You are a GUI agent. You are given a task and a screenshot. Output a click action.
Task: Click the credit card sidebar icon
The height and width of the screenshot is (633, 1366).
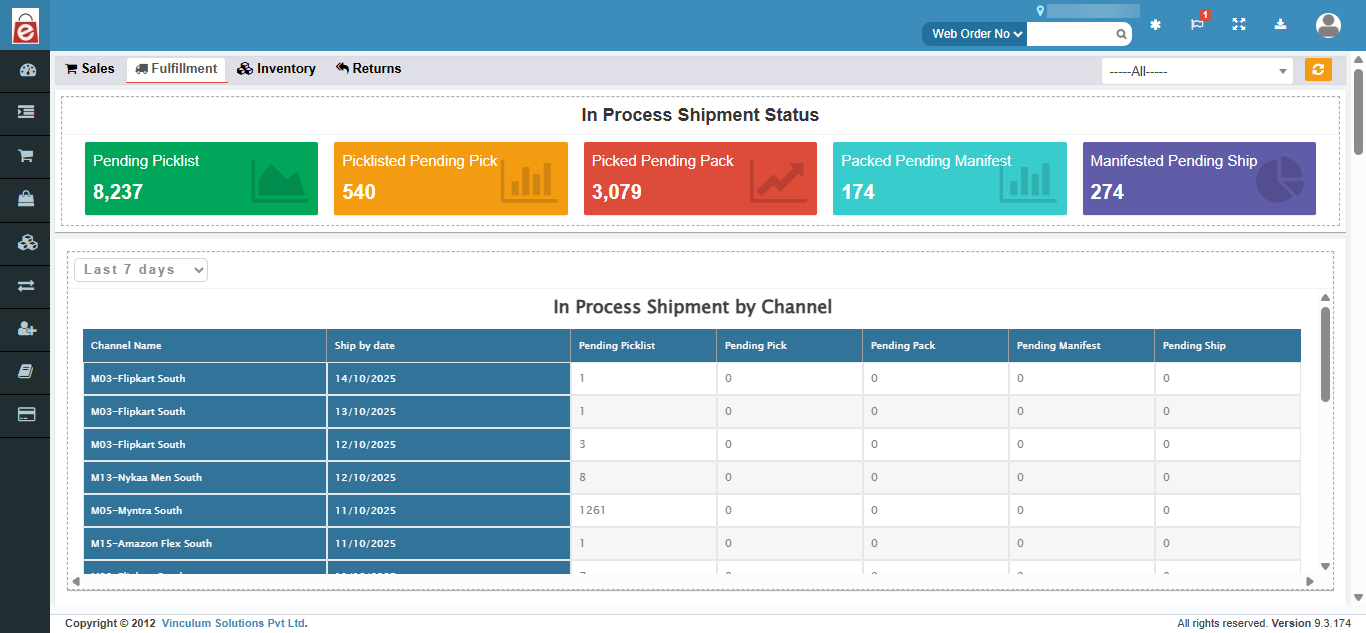point(26,414)
